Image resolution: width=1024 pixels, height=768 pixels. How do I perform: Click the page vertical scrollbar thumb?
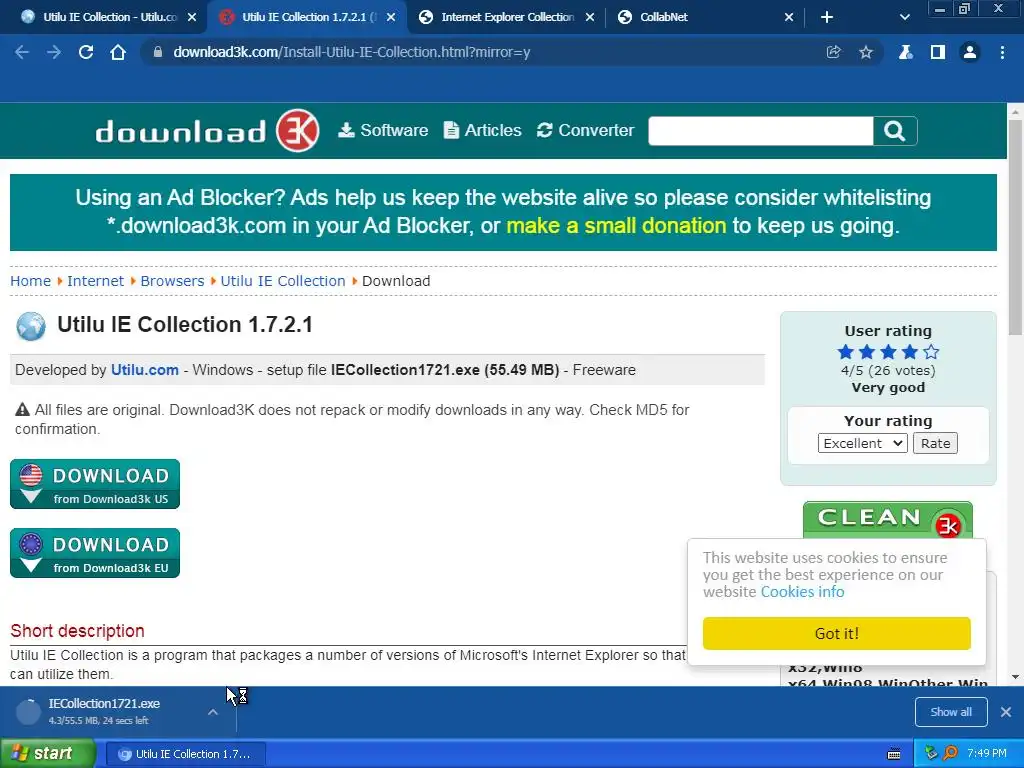pyautogui.click(x=1016, y=229)
